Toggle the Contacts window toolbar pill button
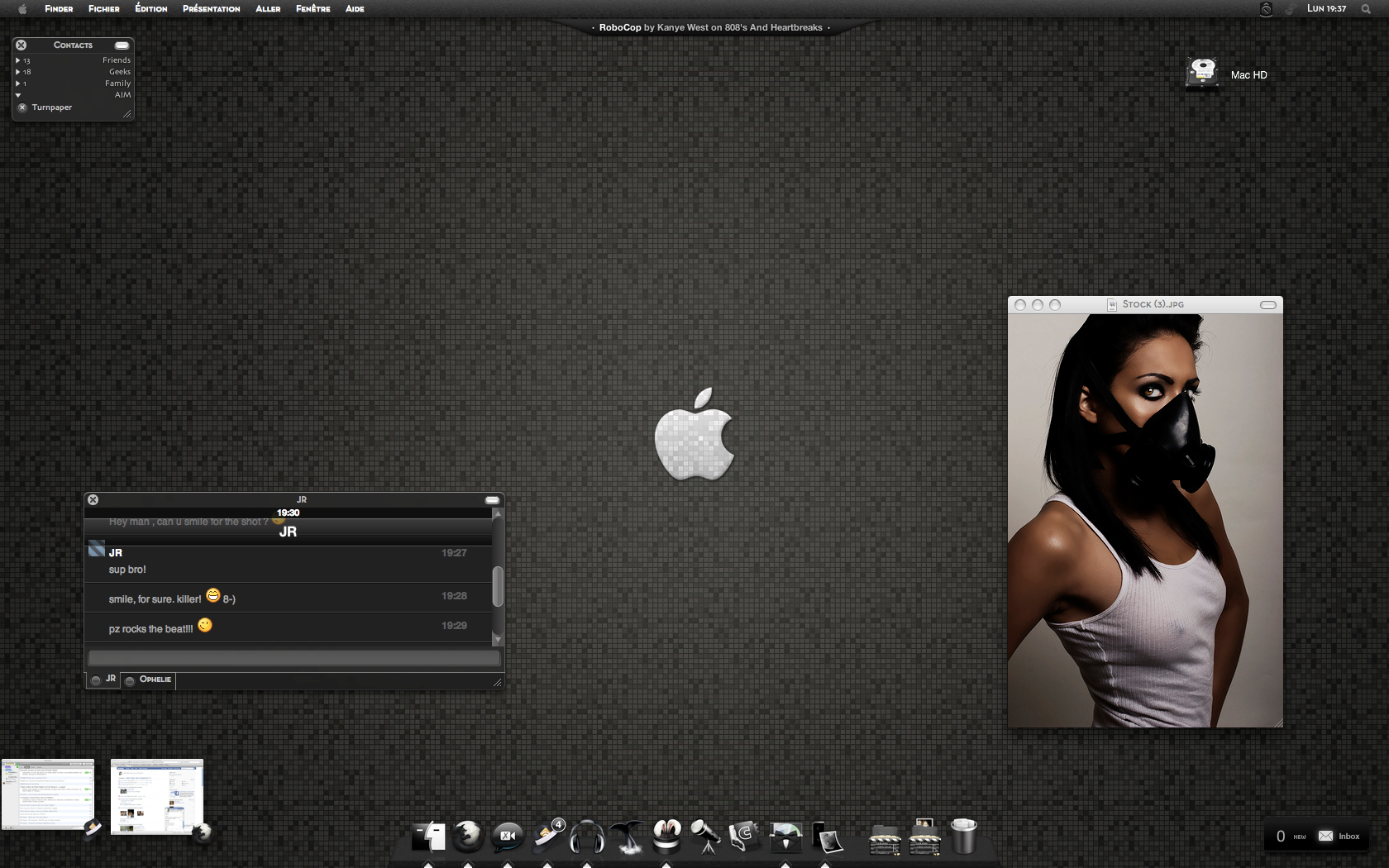 (x=122, y=45)
